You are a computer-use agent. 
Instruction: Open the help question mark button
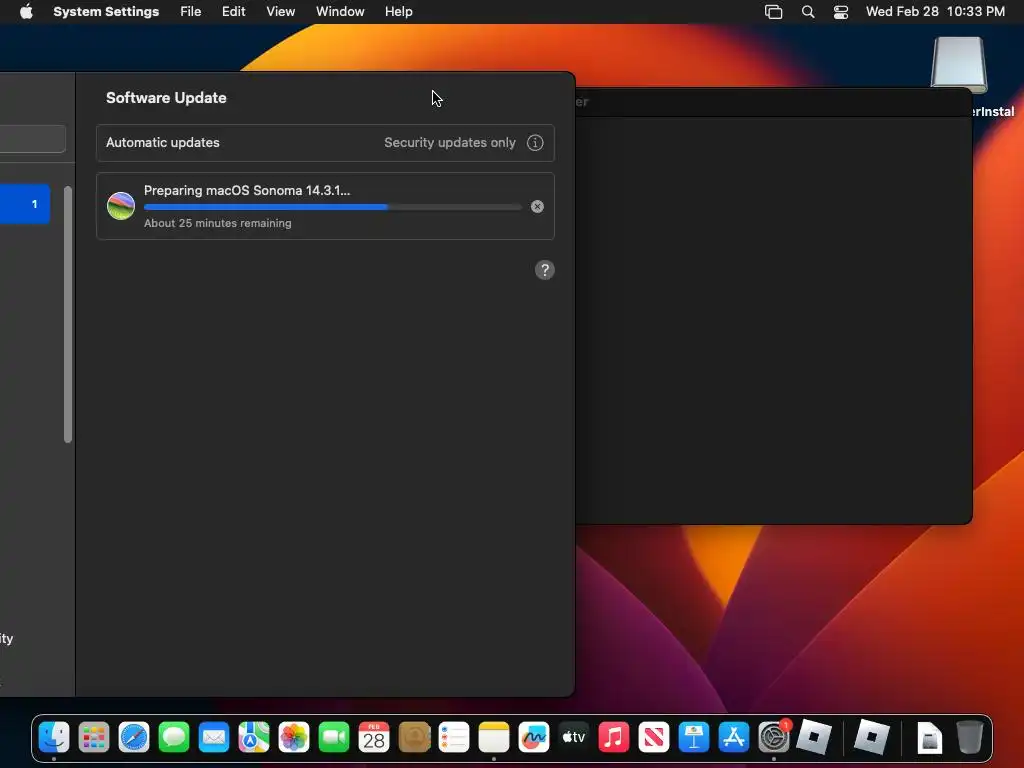pos(545,270)
